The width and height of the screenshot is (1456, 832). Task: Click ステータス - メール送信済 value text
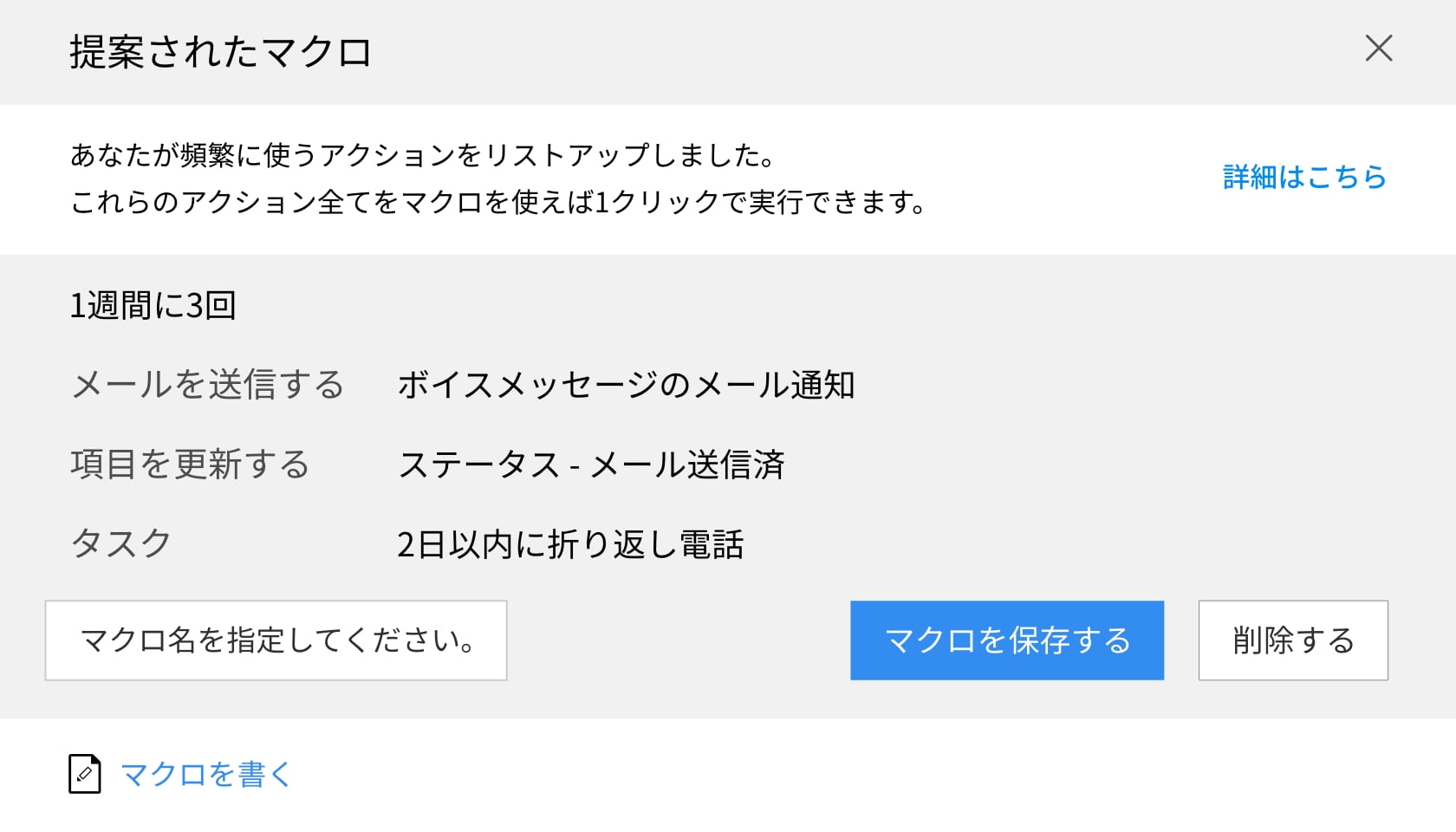coord(591,465)
